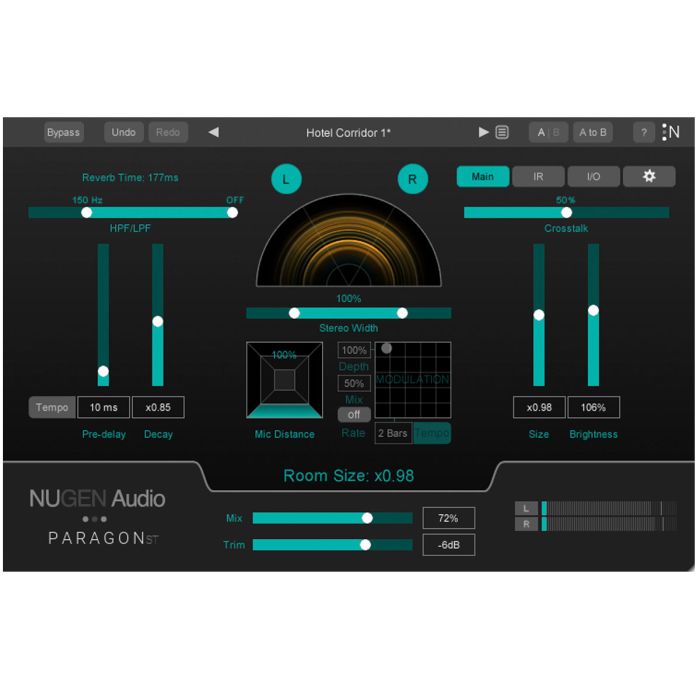
Task: Go to previous preset arrow
Action: tap(214, 132)
